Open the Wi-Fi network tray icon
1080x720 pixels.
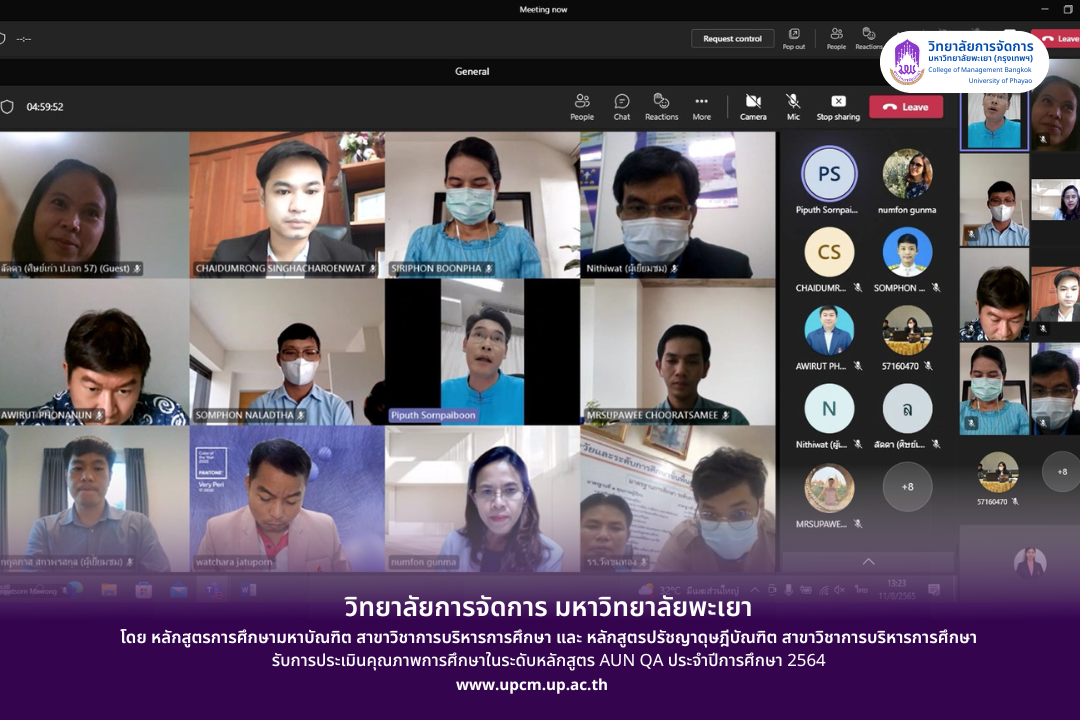823,590
